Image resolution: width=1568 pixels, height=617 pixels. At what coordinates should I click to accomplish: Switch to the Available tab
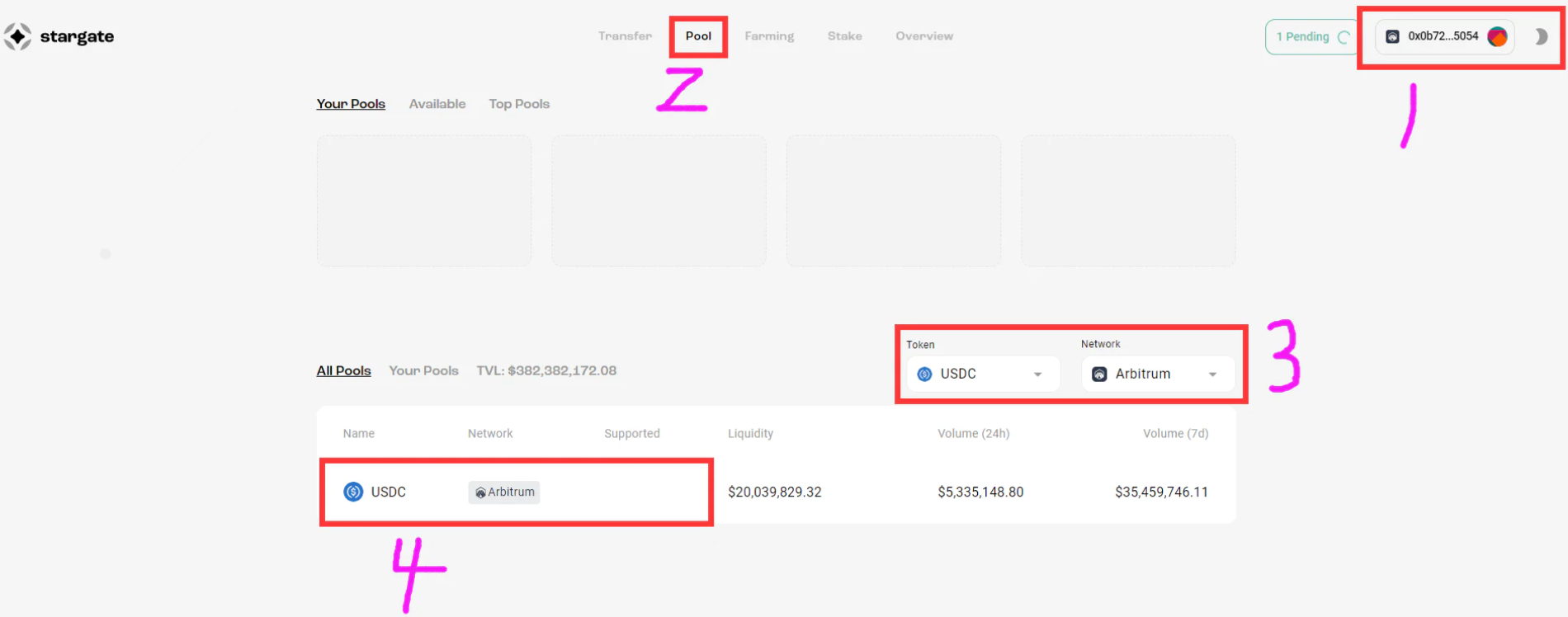pyautogui.click(x=437, y=104)
